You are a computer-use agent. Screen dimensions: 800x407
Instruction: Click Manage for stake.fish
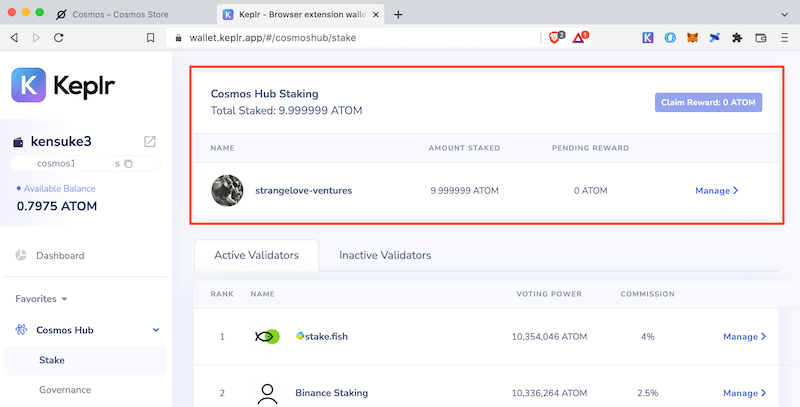pos(745,337)
